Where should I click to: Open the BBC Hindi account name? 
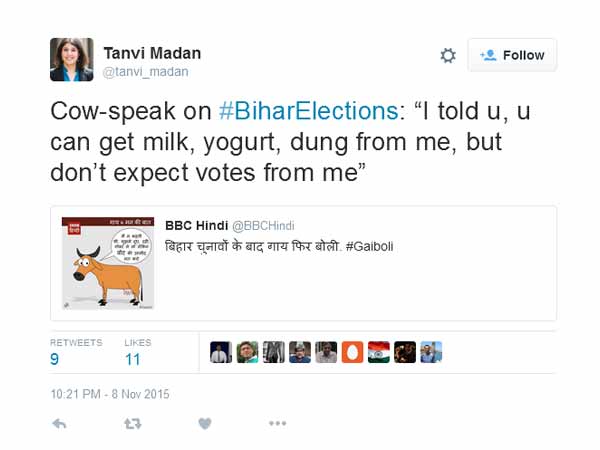pos(195,226)
